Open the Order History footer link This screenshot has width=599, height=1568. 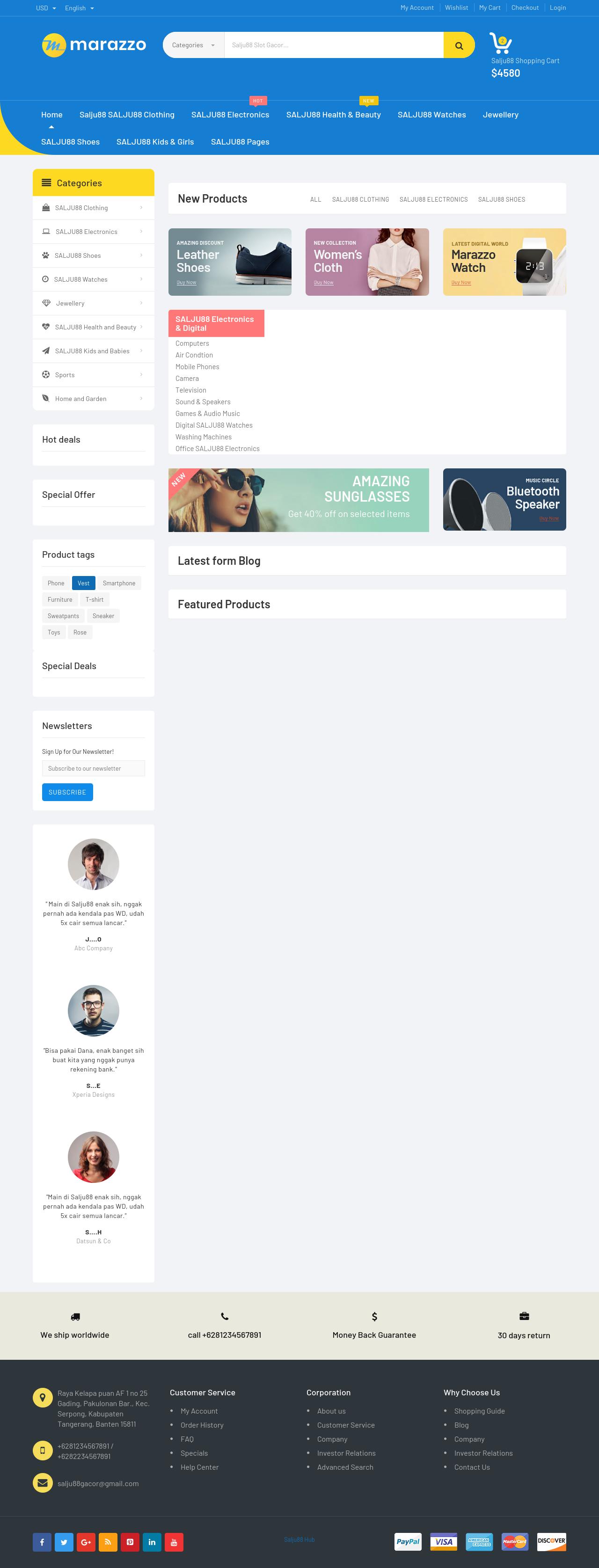point(202,1425)
